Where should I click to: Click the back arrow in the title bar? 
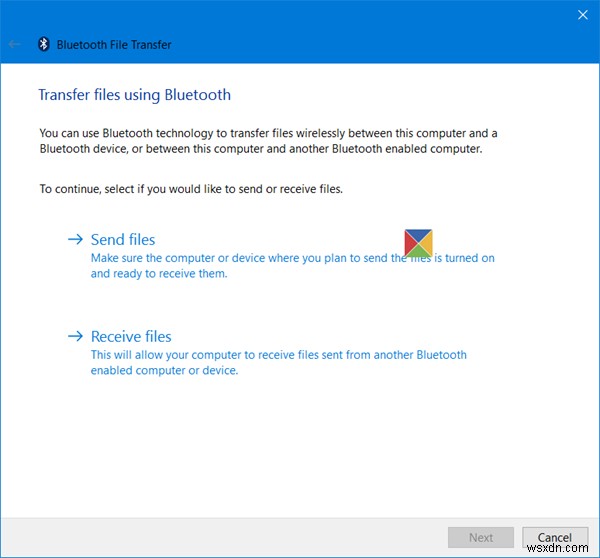click(x=14, y=44)
